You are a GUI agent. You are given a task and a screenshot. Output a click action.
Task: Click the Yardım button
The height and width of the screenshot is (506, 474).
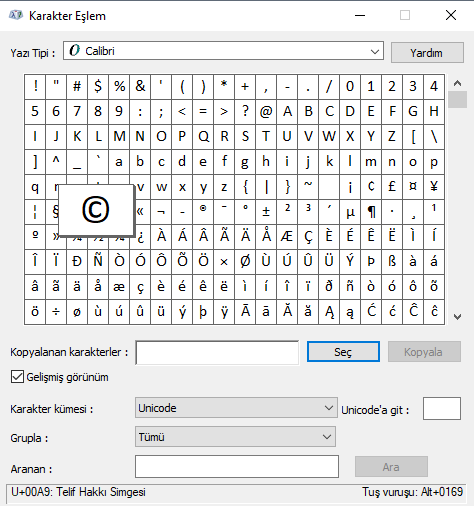coord(427,53)
